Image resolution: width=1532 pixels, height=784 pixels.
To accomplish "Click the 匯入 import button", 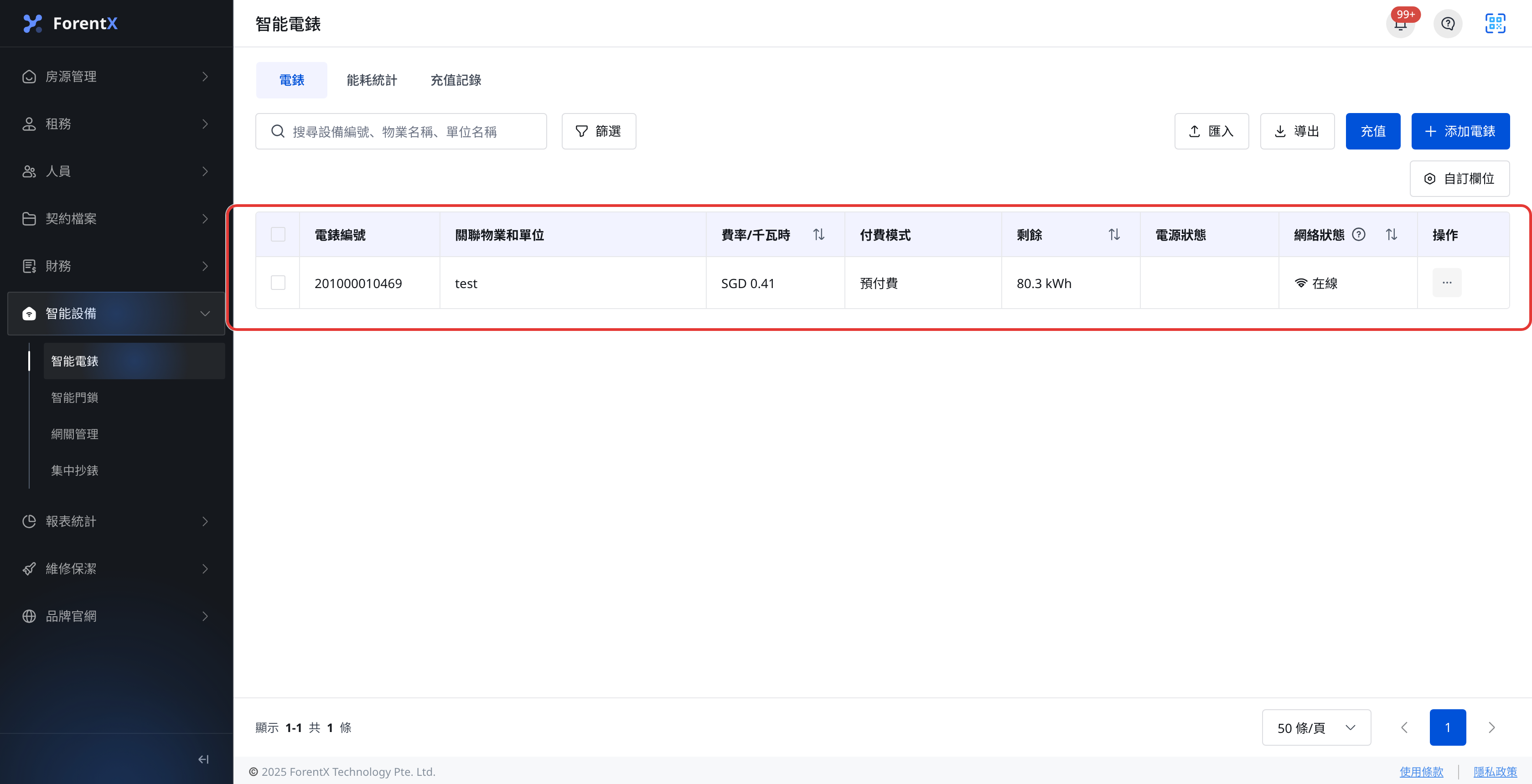I will 1211,131.
